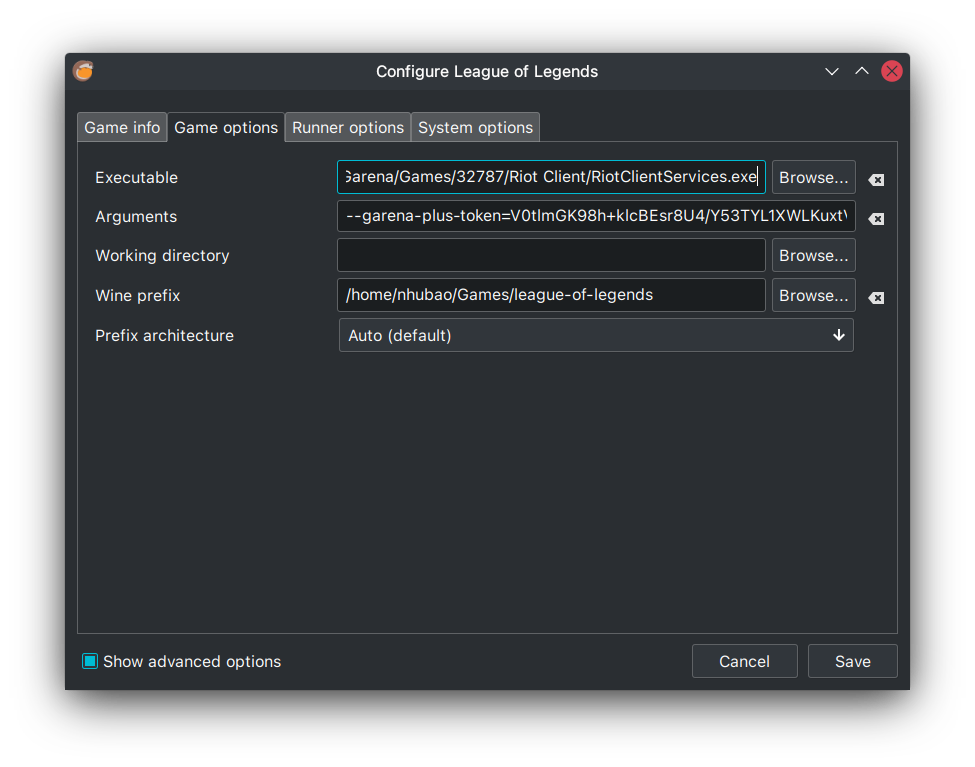Cancel the configuration changes
The image size is (975, 767).
(x=744, y=661)
